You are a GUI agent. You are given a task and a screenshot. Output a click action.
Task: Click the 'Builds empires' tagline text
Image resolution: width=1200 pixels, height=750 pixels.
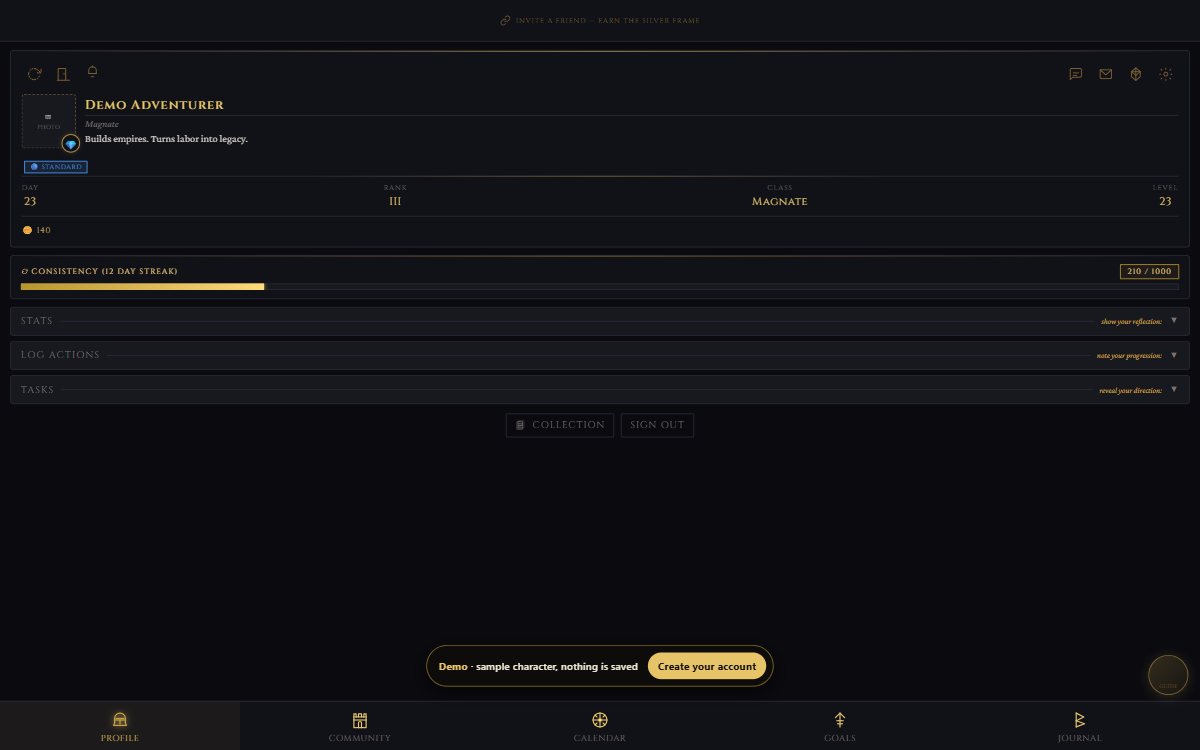[x=166, y=139]
